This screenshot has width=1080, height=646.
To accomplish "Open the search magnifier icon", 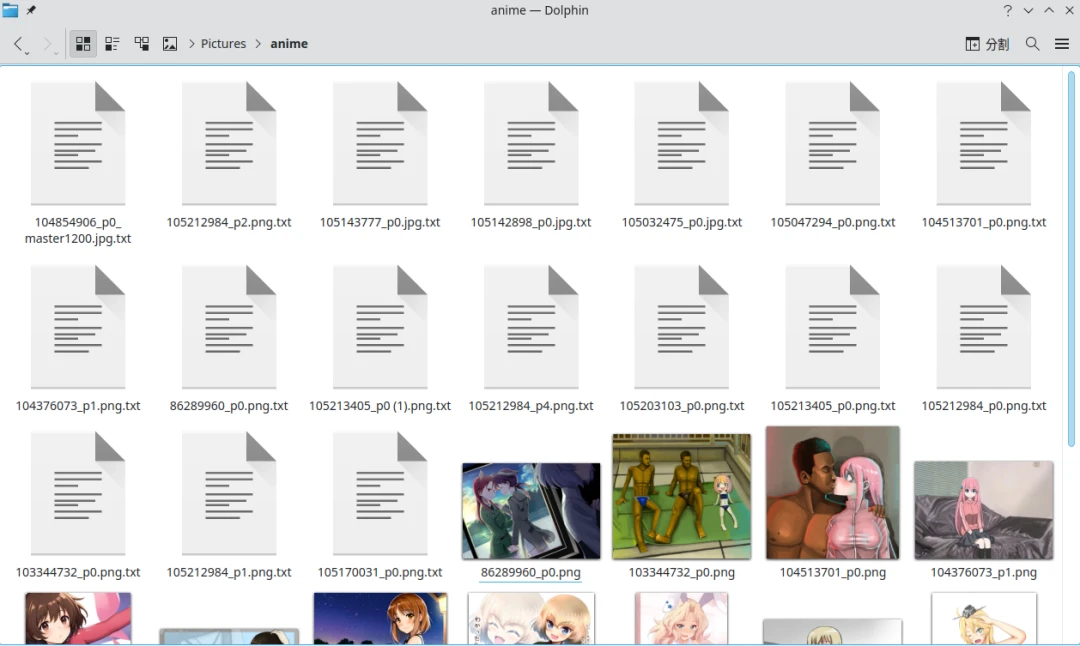I will pos(1032,44).
